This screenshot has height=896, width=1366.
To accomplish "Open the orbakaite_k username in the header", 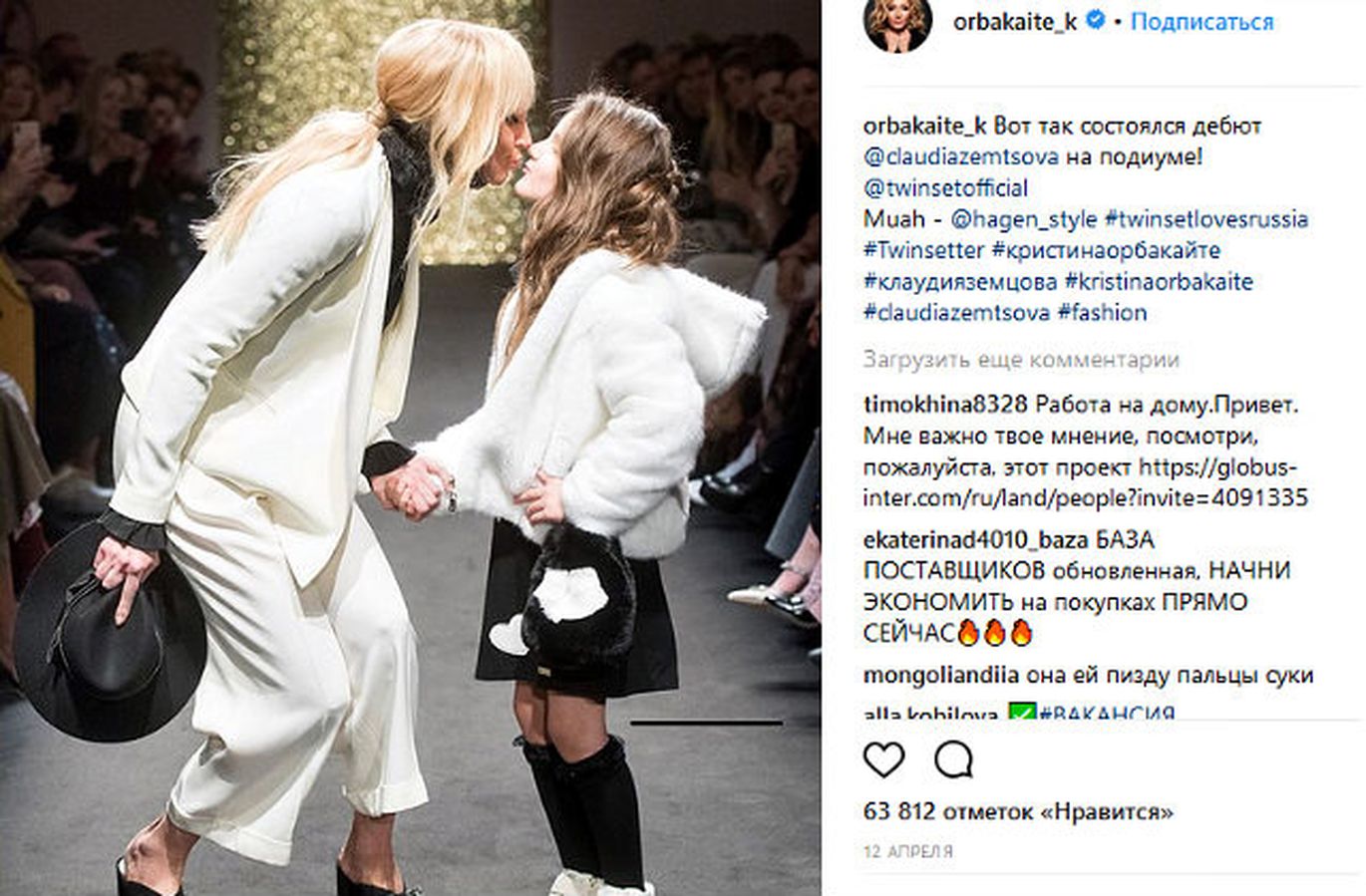I will (x=1014, y=21).
